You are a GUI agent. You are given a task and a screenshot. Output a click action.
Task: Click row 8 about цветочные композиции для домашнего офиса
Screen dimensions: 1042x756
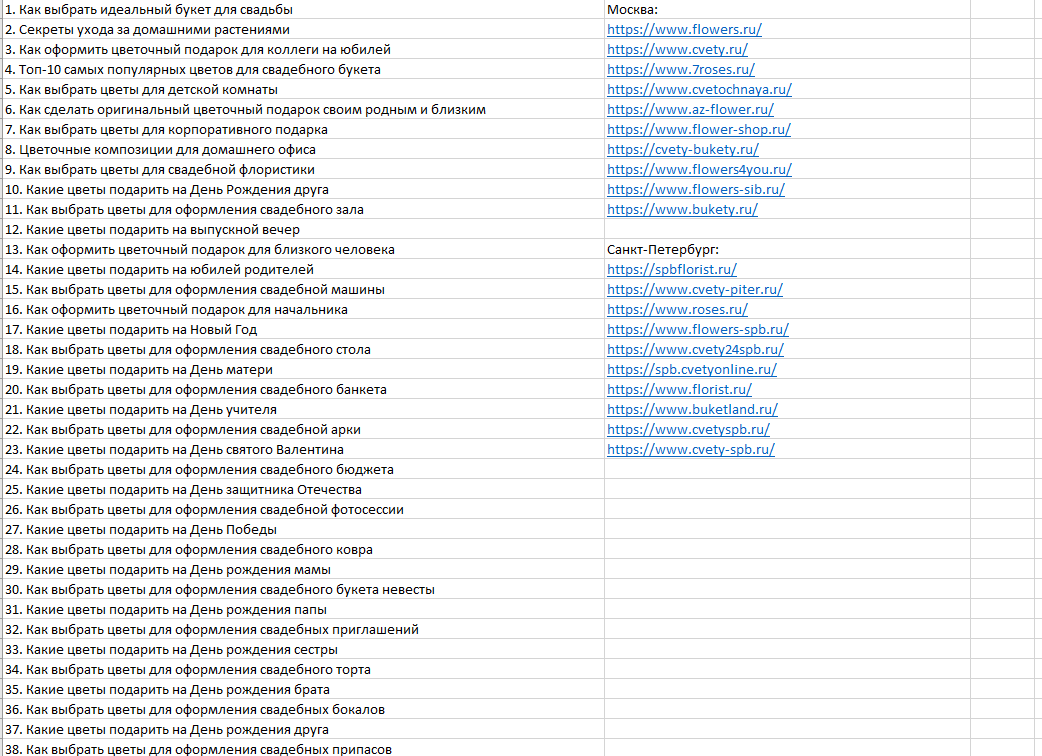click(x=160, y=150)
